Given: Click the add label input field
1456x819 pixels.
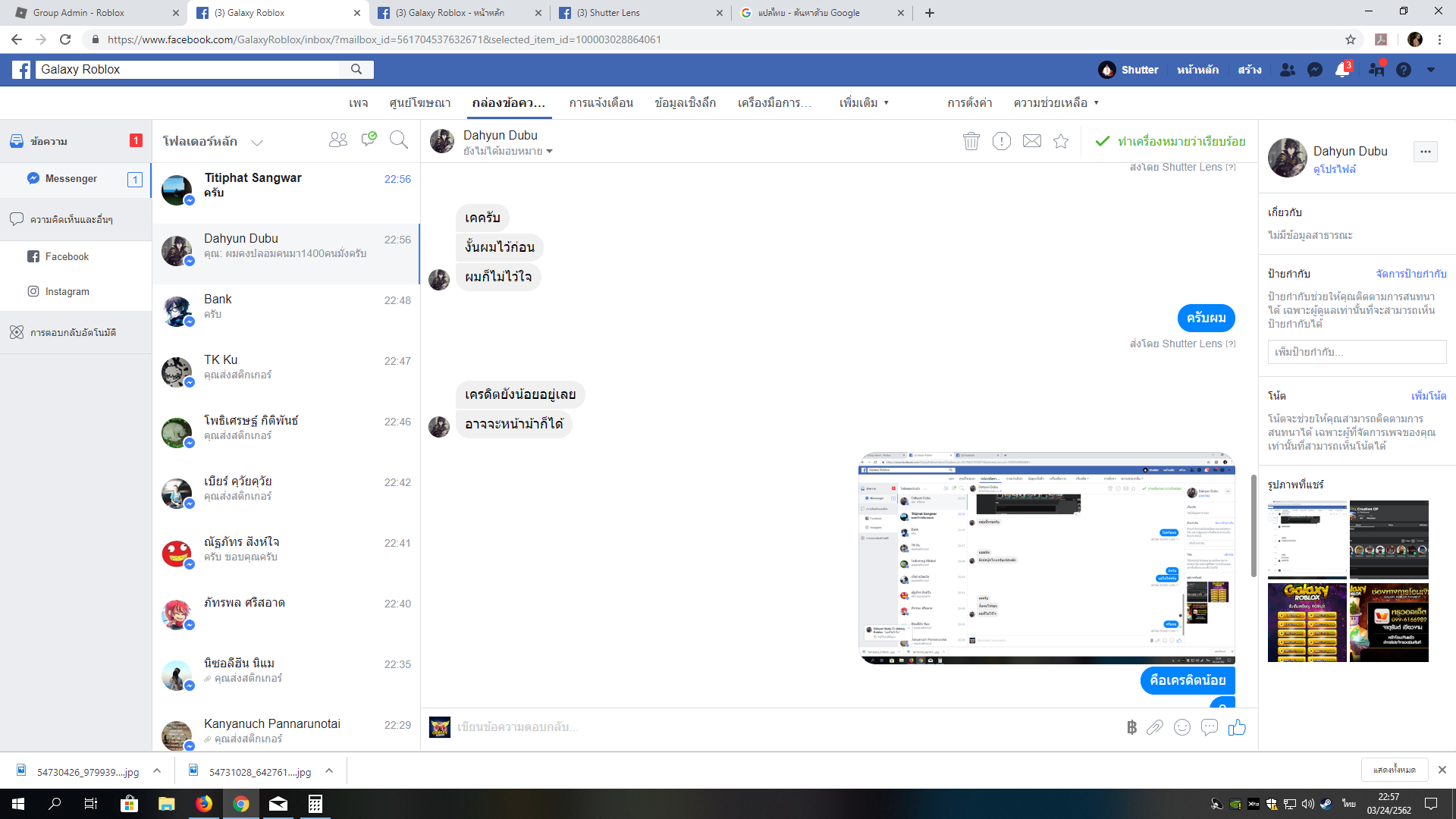Looking at the screenshot, I should tap(1357, 352).
